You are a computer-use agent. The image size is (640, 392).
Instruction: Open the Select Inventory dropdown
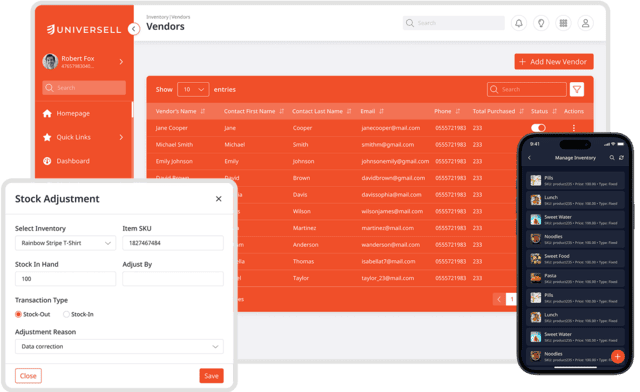point(65,243)
